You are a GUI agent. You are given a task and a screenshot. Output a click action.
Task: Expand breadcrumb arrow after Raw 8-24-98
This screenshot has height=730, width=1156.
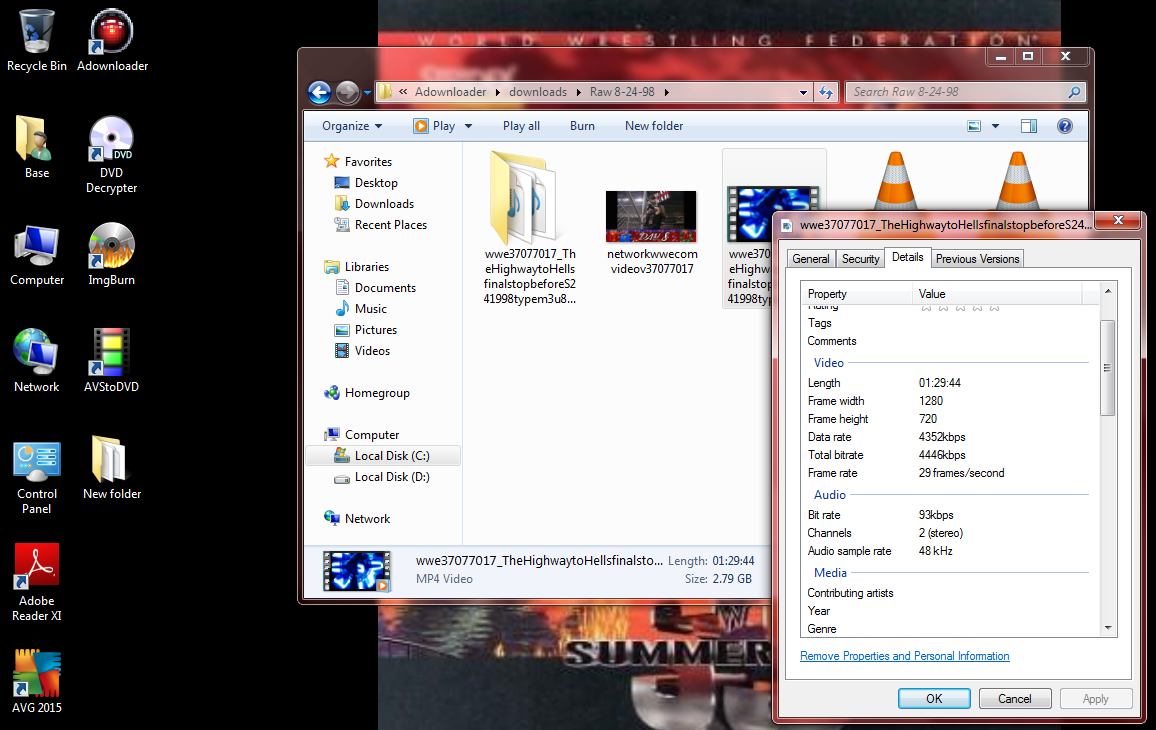coord(666,92)
